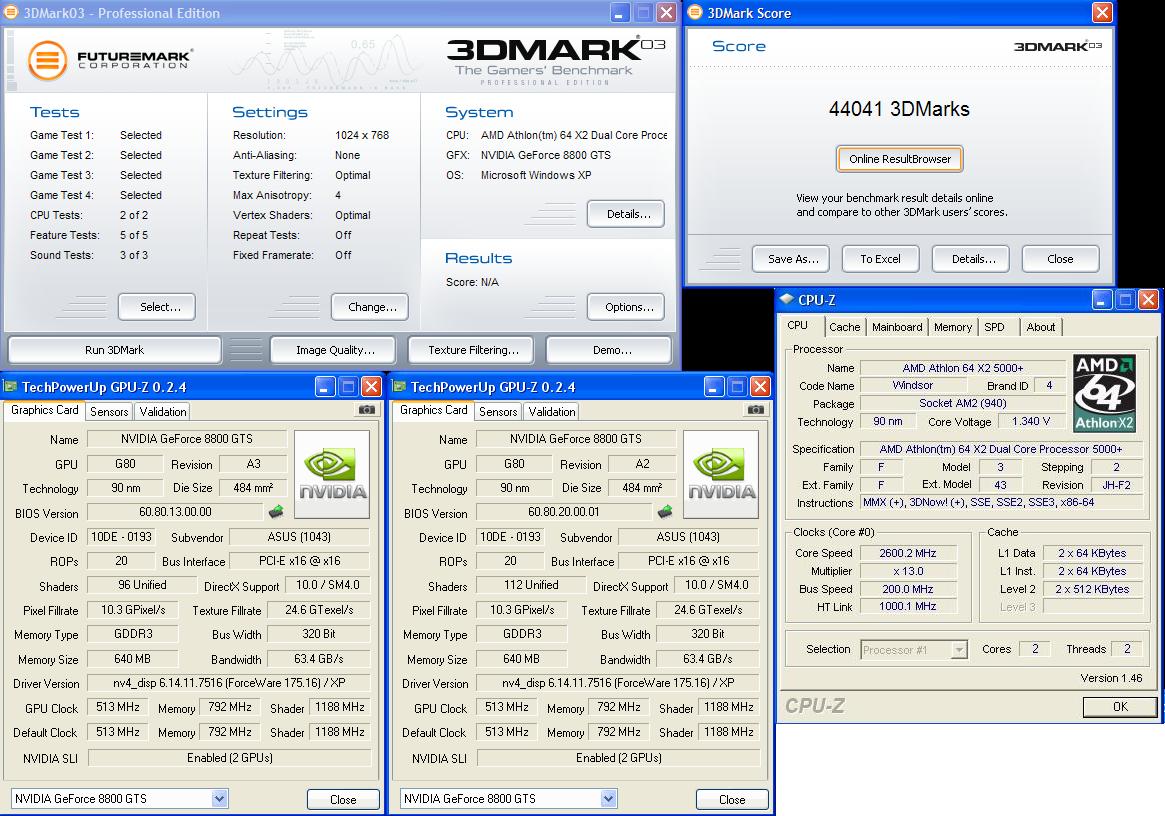Click NVIDIA logo in left GPU-Z window

[332, 474]
